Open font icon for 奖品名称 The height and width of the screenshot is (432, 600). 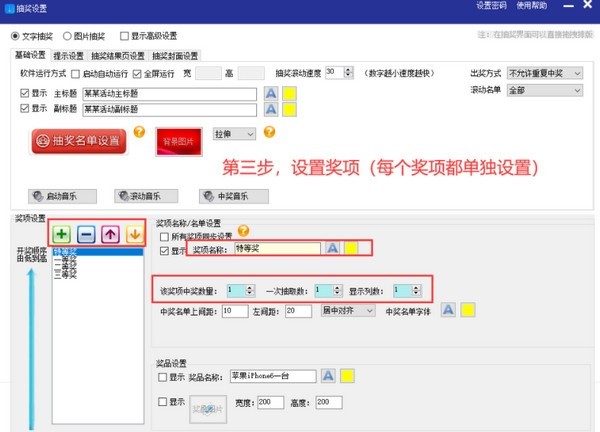pyautogui.click(x=328, y=375)
